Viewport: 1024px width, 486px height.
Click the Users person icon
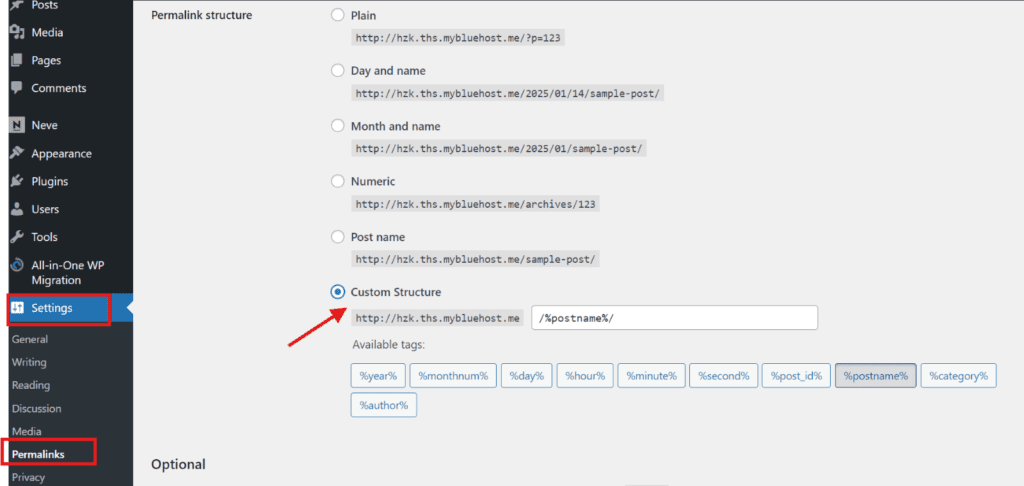[18, 210]
